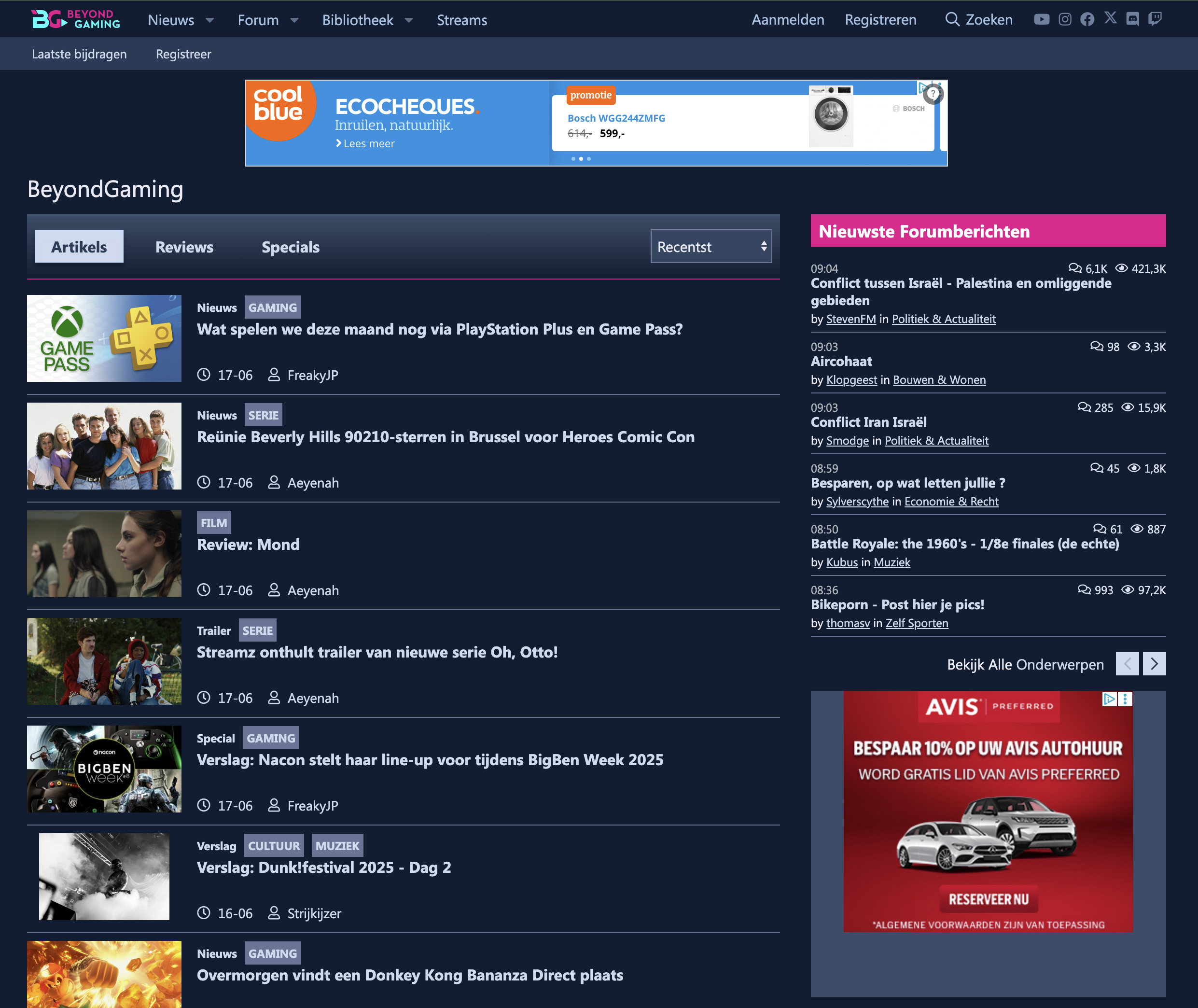Screen dimensions: 1198x1008
Task: Expand the Bibliotheek menu dropdown arrow
Action: click(409, 20)
